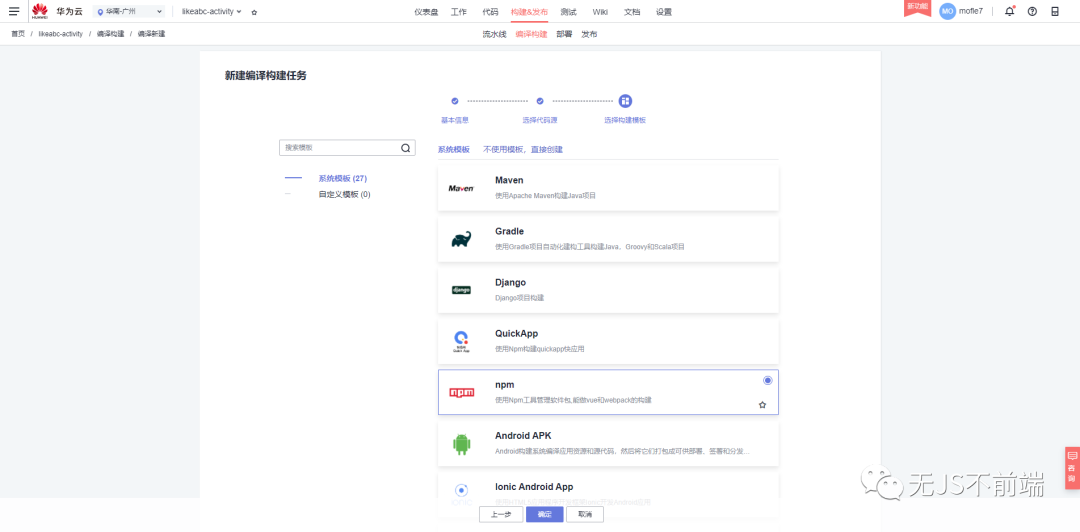1080x532 pixels.
Task: Open the consultation side widget
Action: [1072, 468]
